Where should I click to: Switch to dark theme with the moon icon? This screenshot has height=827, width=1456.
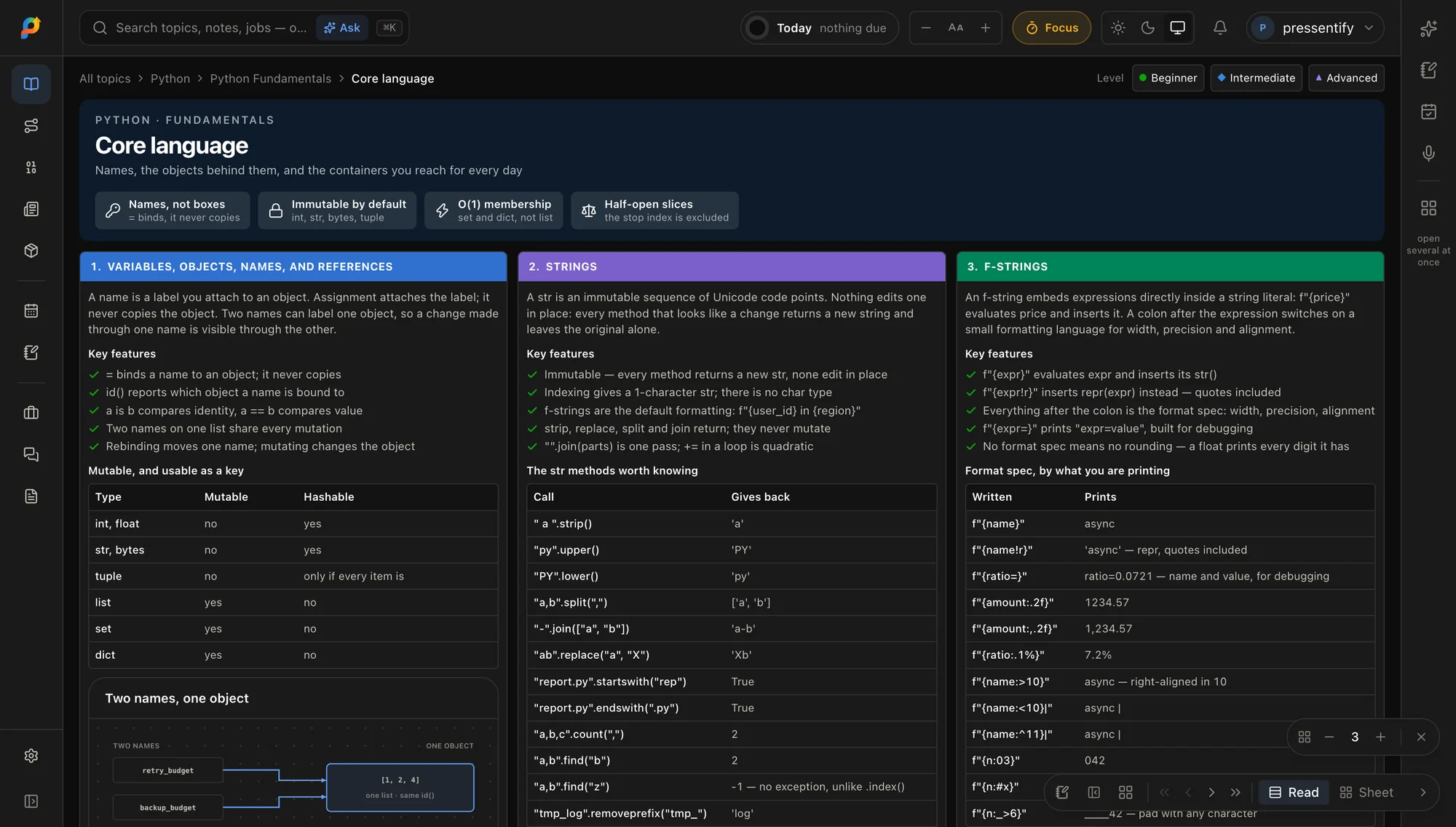coord(1148,28)
